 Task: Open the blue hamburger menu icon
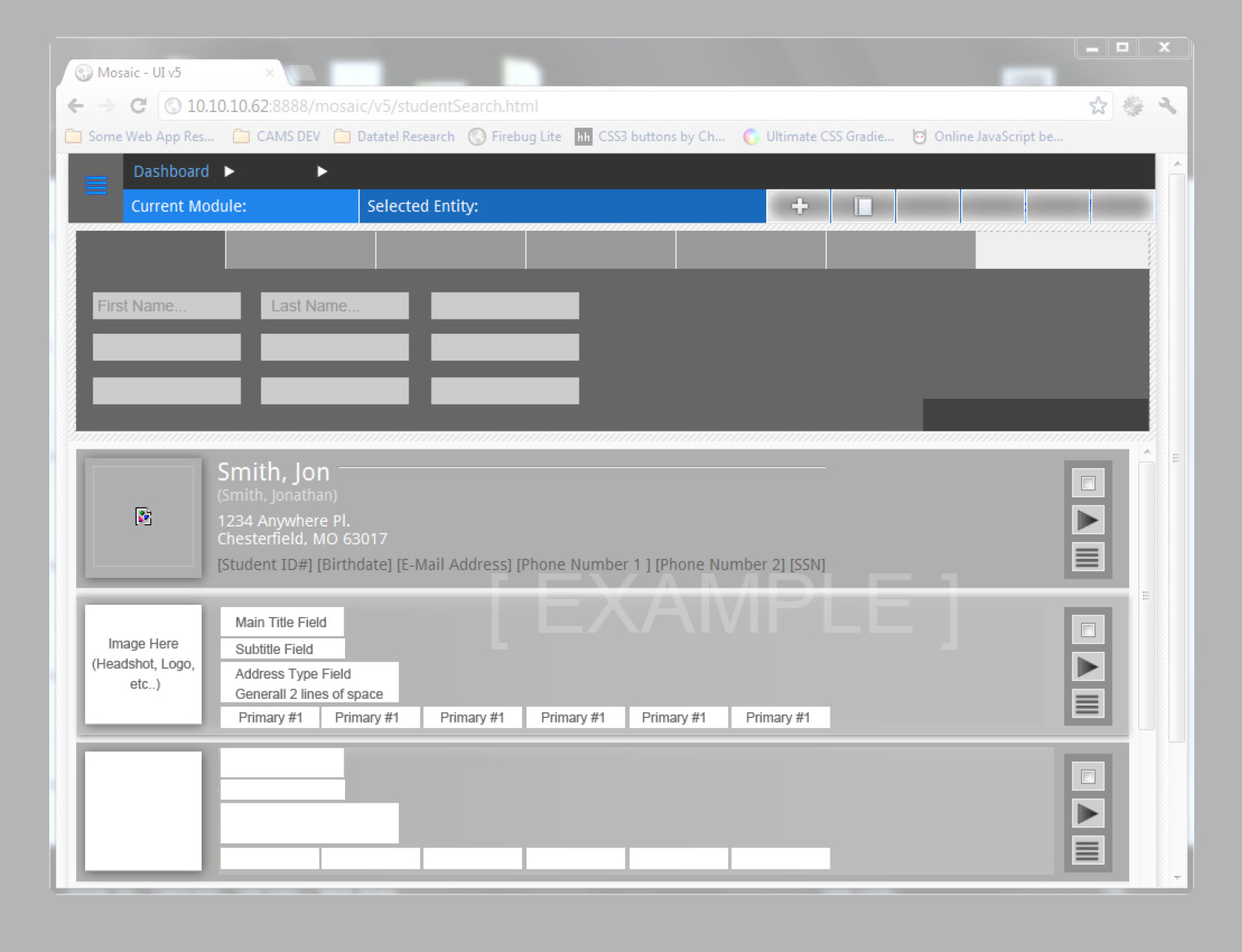(x=96, y=185)
